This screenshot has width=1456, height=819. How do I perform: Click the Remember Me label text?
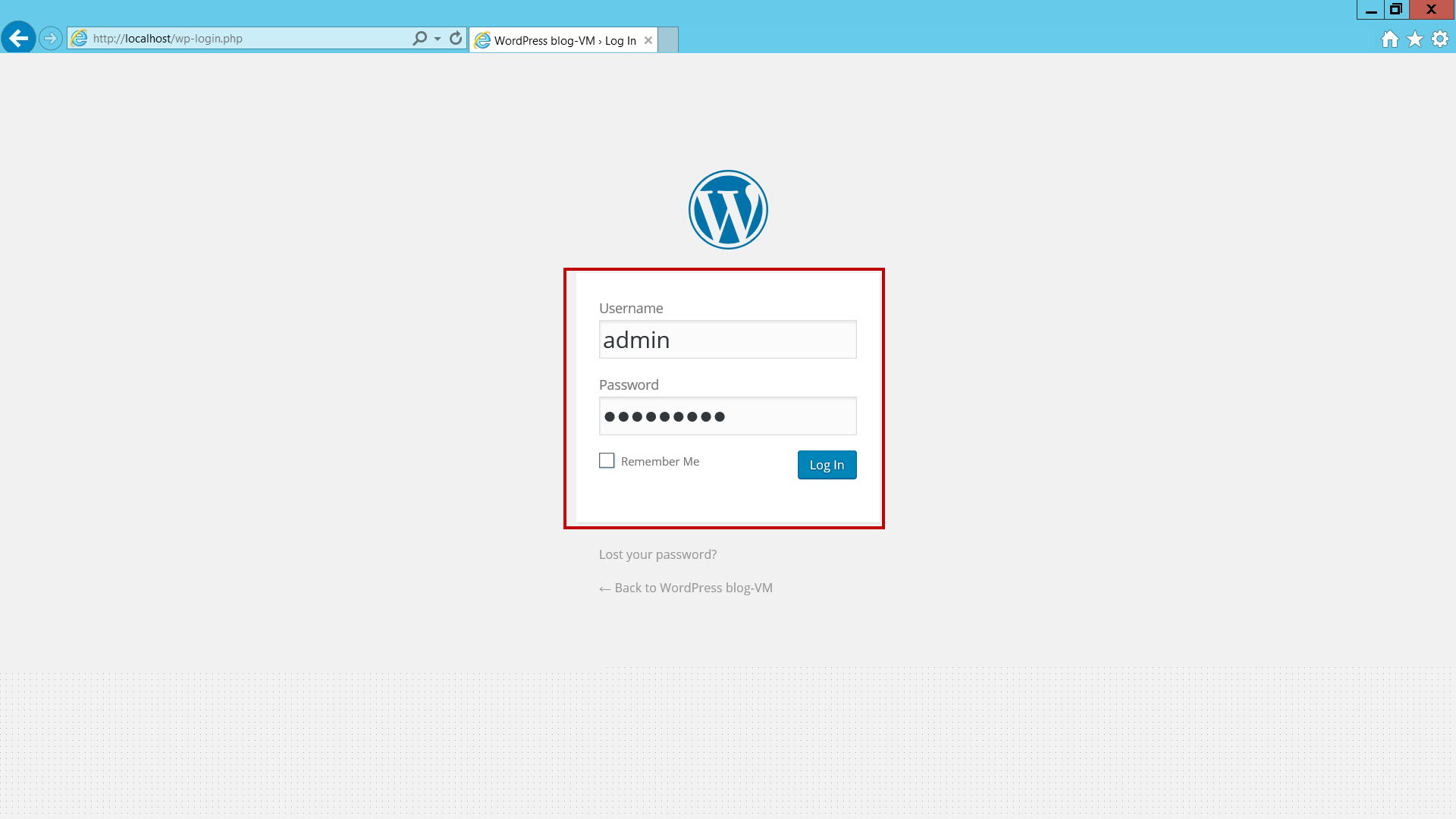pos(660,461)
